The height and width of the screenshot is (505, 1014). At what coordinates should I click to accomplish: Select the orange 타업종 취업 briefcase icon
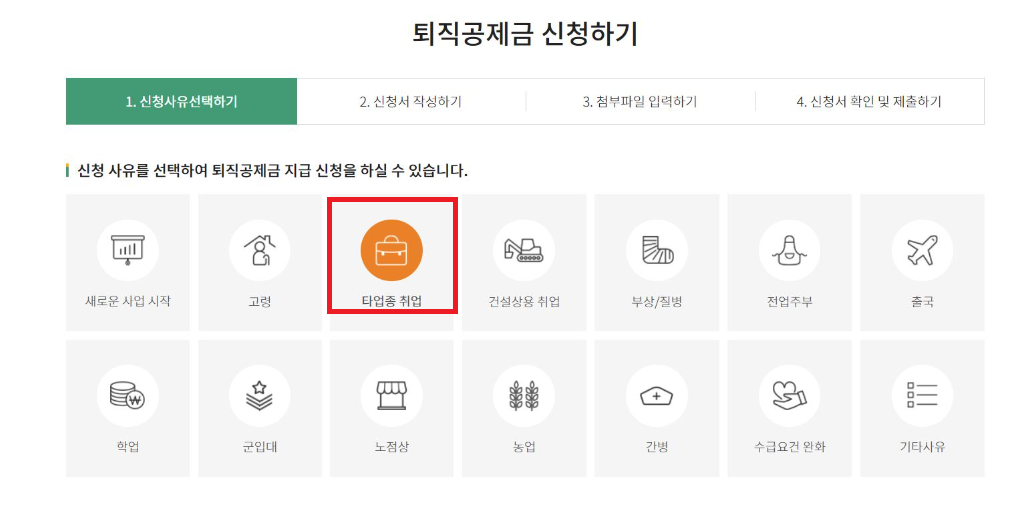point(392,250)
